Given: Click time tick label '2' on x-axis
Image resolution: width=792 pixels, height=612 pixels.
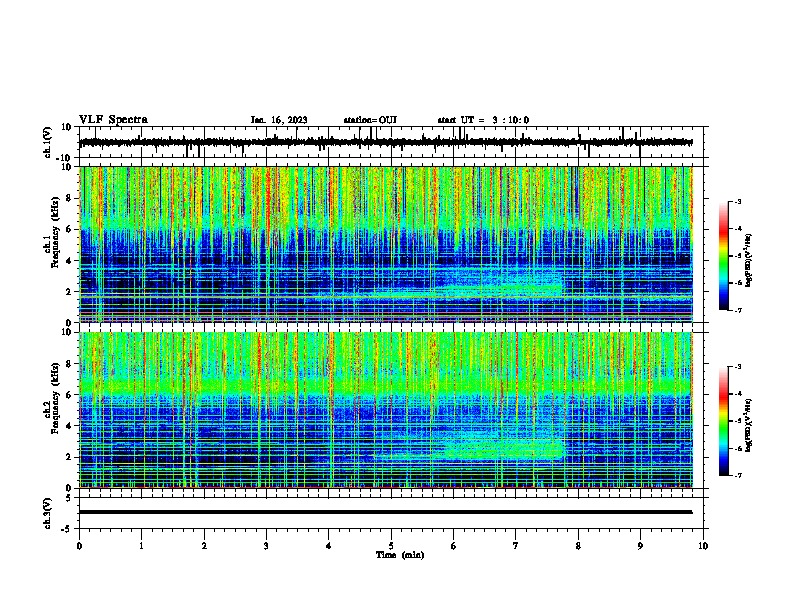Looking at the screenshot, I should [204, 545].
